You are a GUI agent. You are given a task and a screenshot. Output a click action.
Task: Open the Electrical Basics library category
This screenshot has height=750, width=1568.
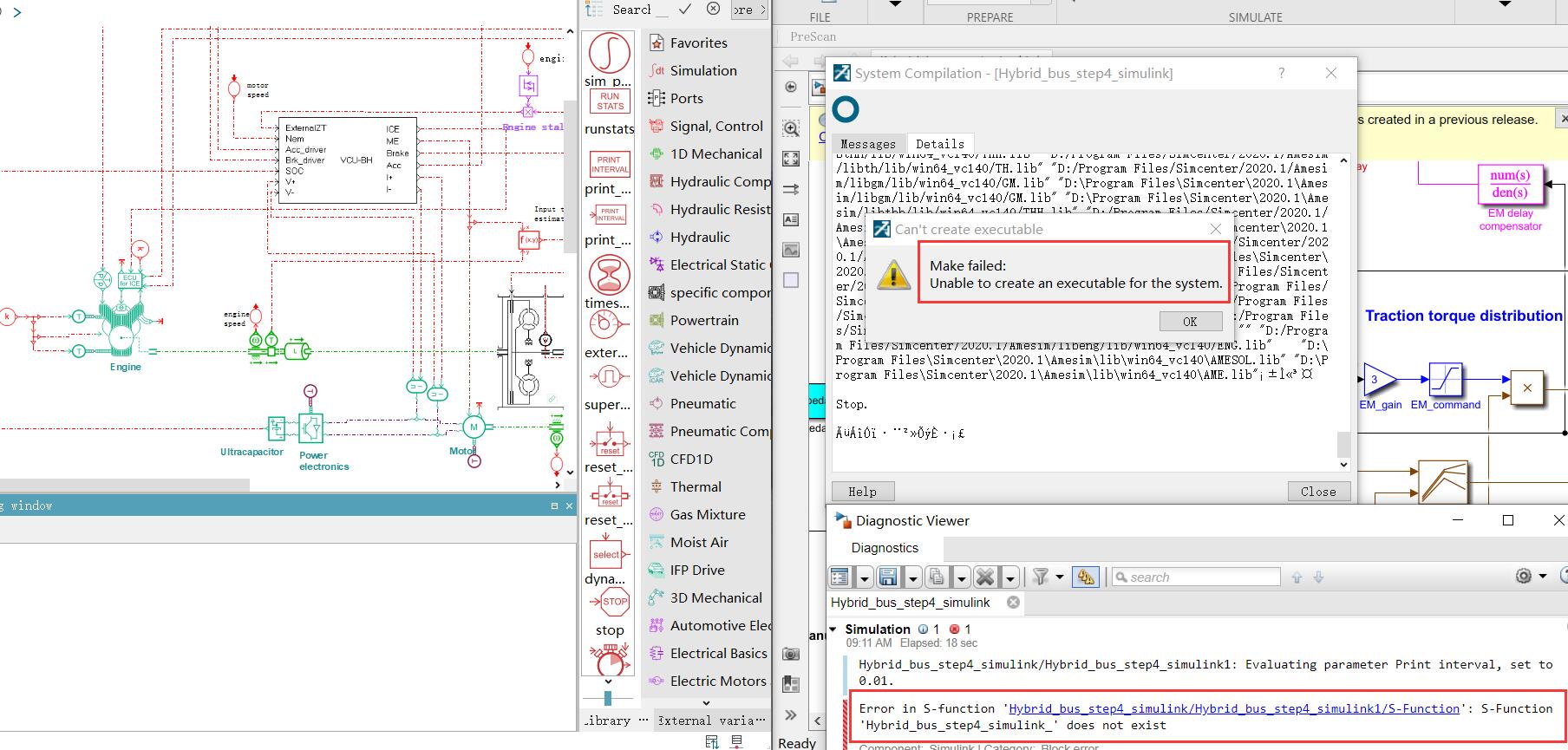(x=718, y=653)
